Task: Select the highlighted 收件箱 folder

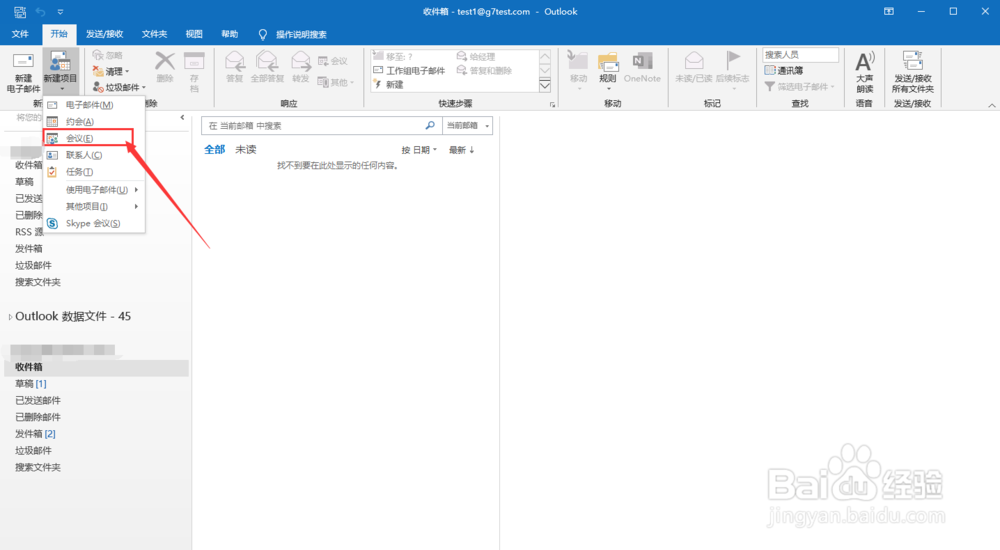Action: pos(96,367)
